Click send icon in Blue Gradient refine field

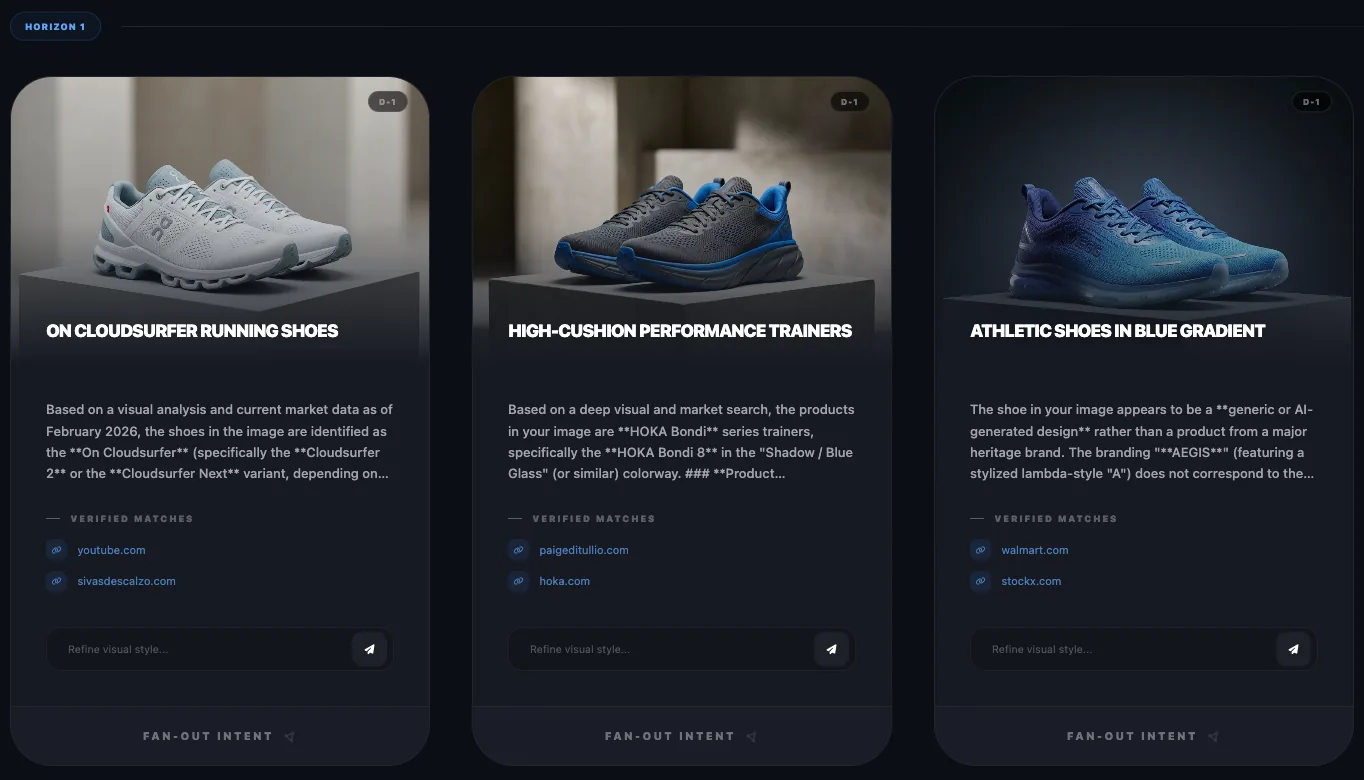(x=1293, y=649)
